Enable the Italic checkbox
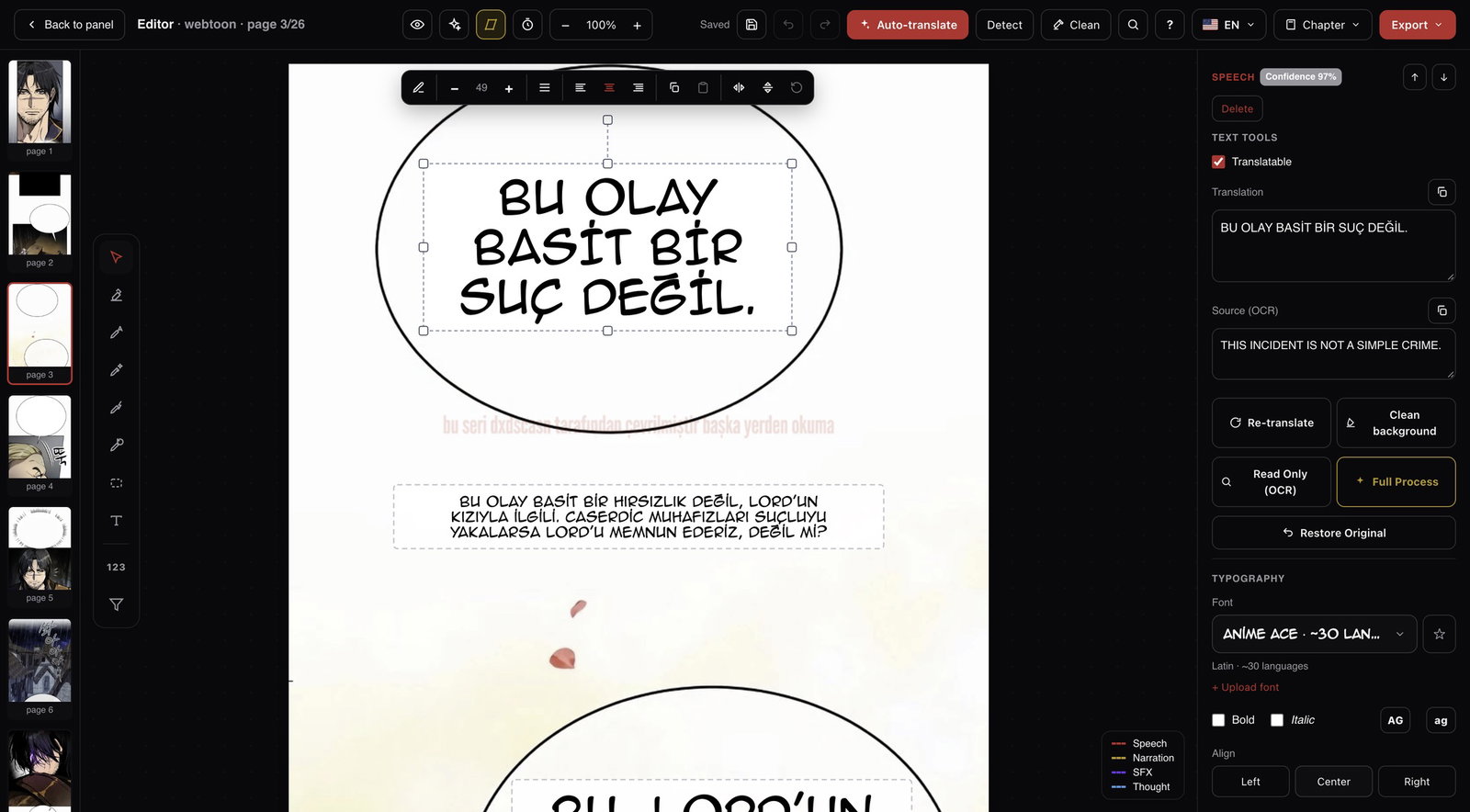This screenshot has width=1470, height=812. (1277, 720)
